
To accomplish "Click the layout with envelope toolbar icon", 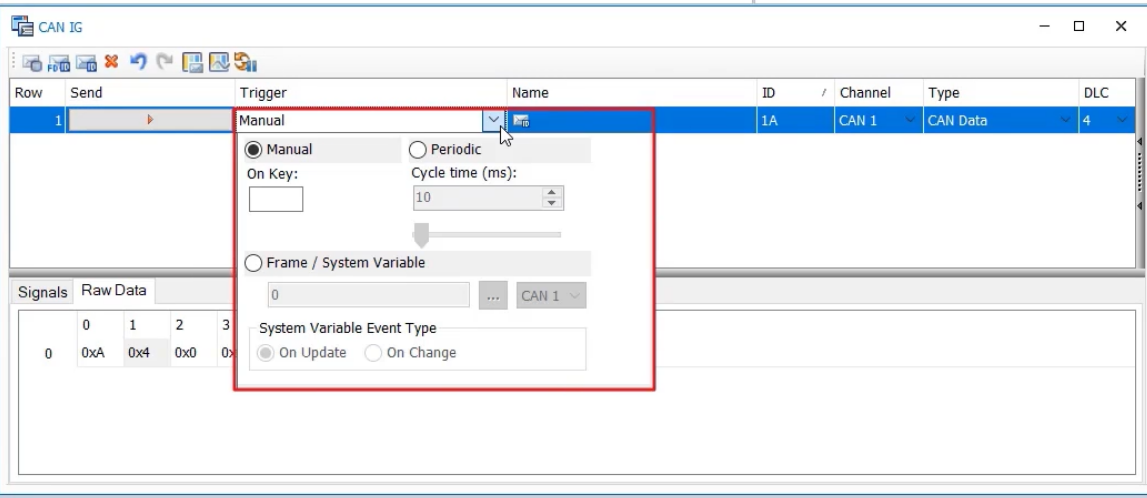I will tap(192, 62).
